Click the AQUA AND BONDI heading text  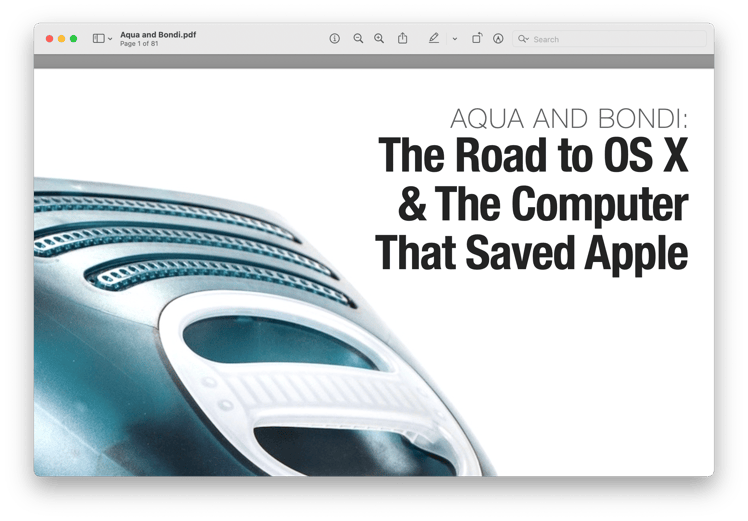(569, 119)
